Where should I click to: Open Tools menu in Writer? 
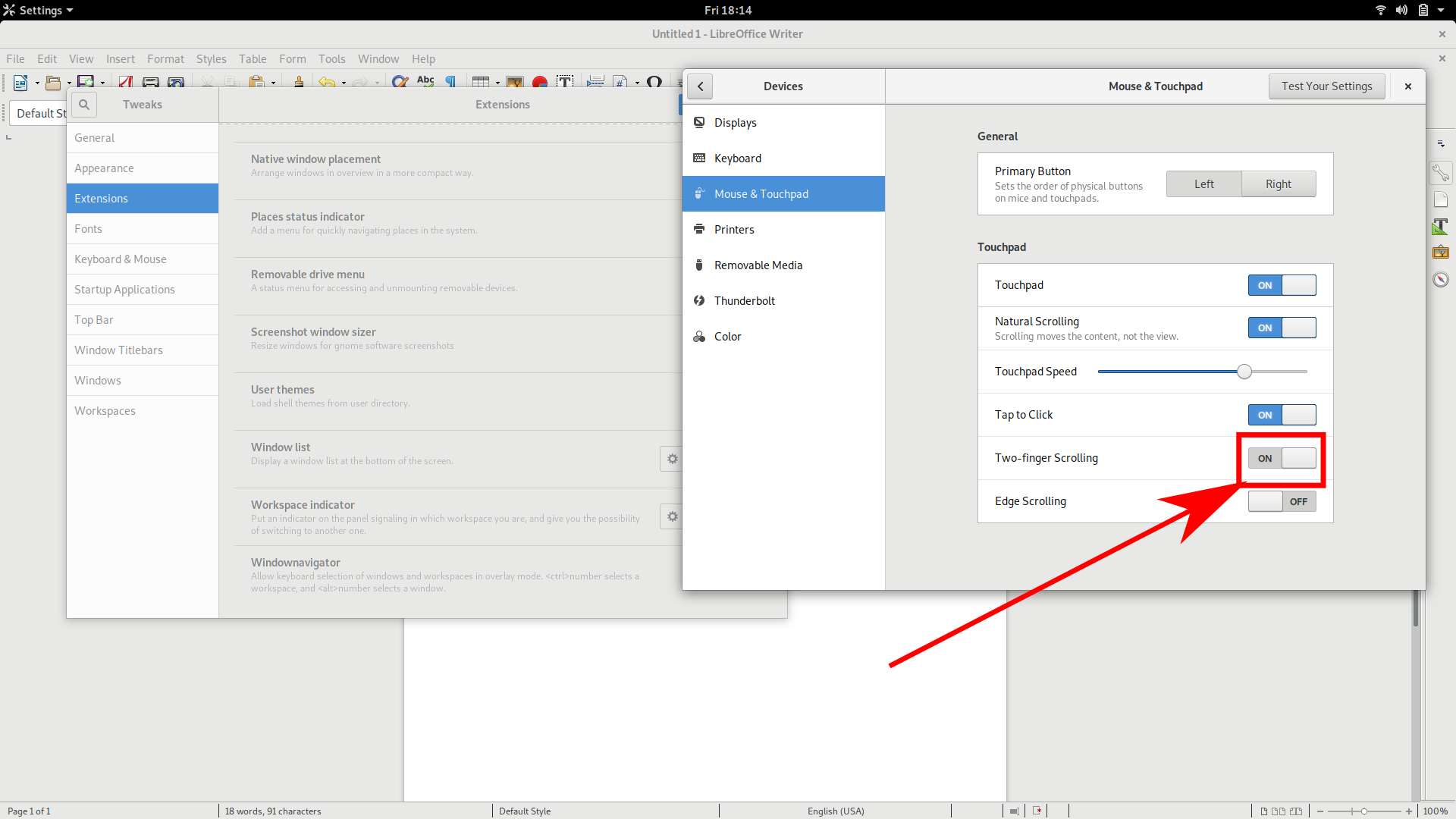pyautogui.click(x=331, y=59)
